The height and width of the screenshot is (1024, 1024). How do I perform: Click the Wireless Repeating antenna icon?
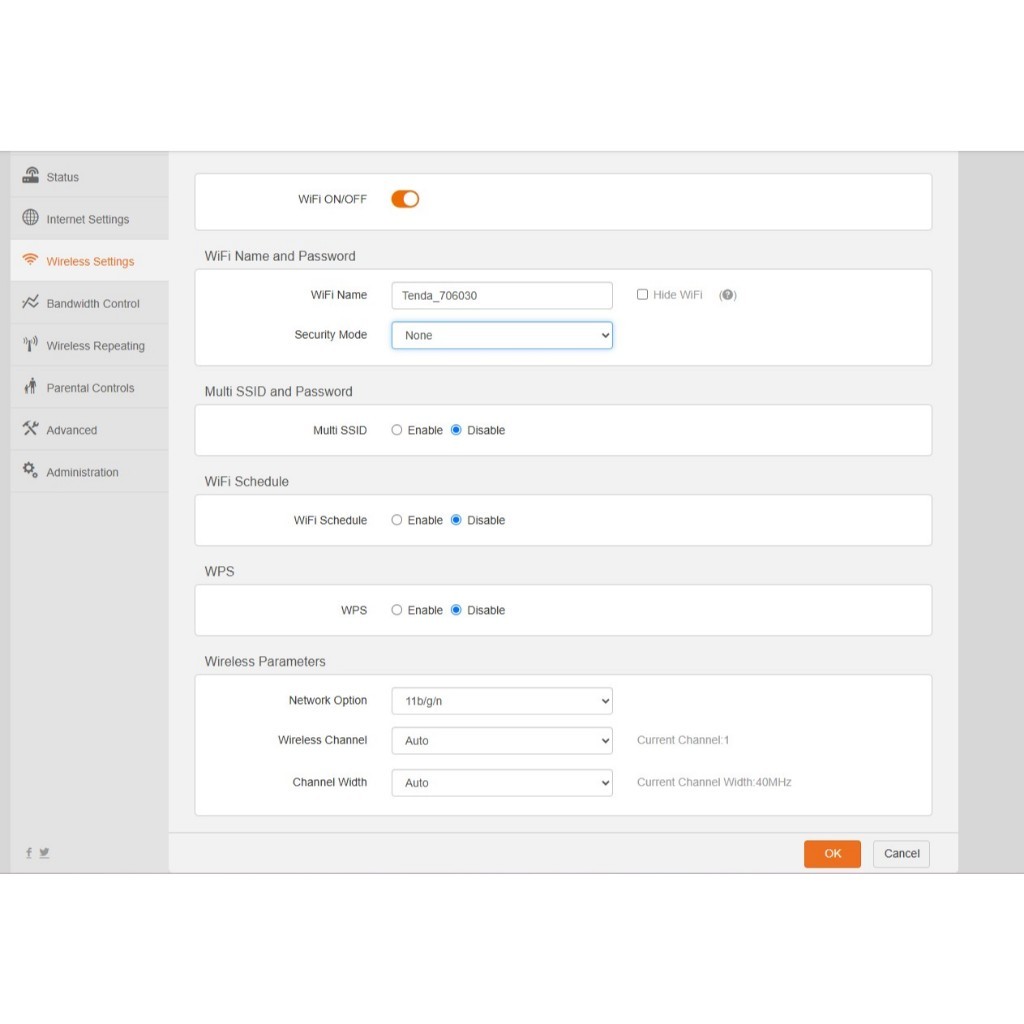[31, 345]
